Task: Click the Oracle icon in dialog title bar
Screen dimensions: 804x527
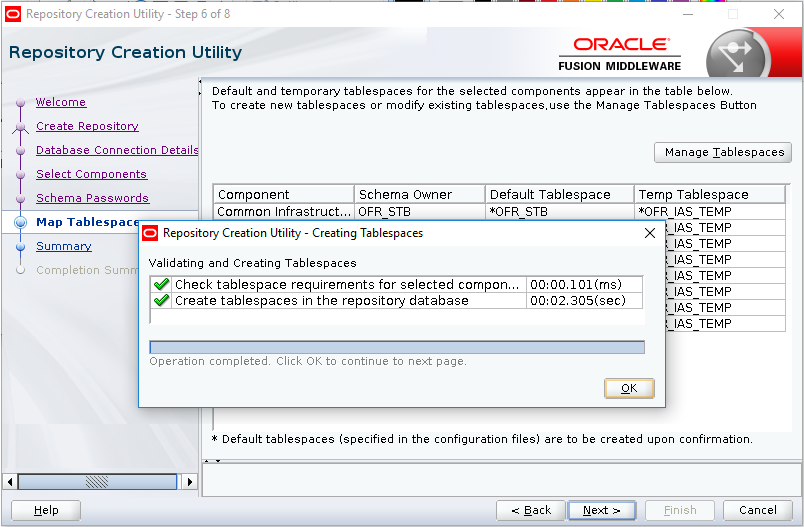Action: [x=151, y=233]
